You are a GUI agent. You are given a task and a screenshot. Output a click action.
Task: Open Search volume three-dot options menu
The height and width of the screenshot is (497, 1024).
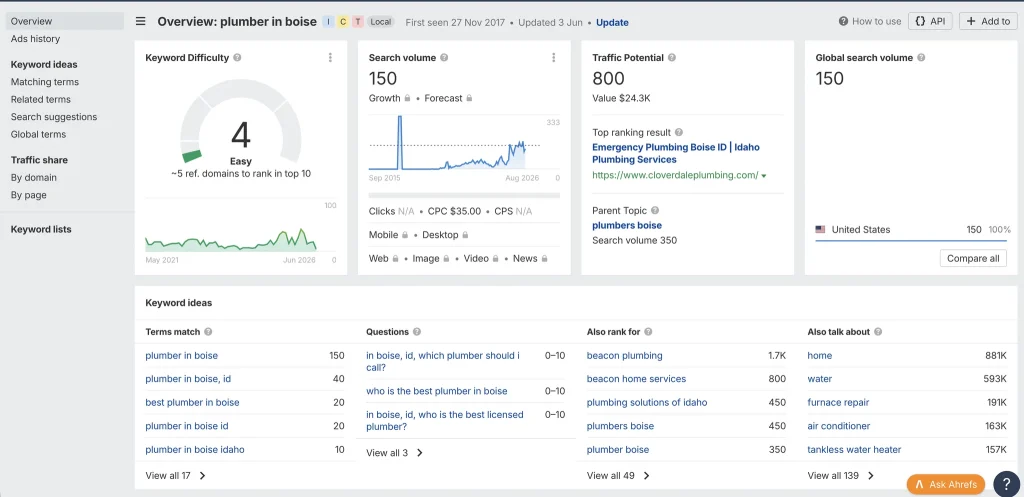pos(554,57)
